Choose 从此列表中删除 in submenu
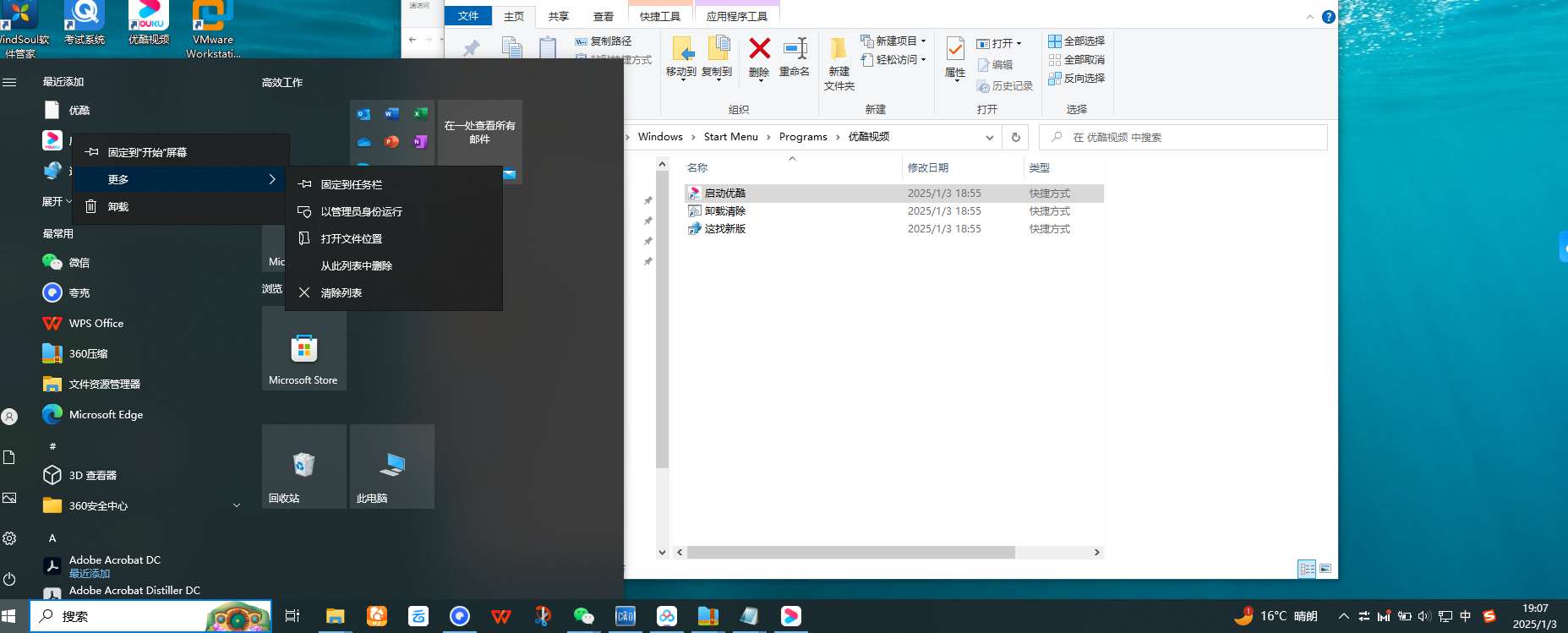1568x633 pixels. [394, 265]
